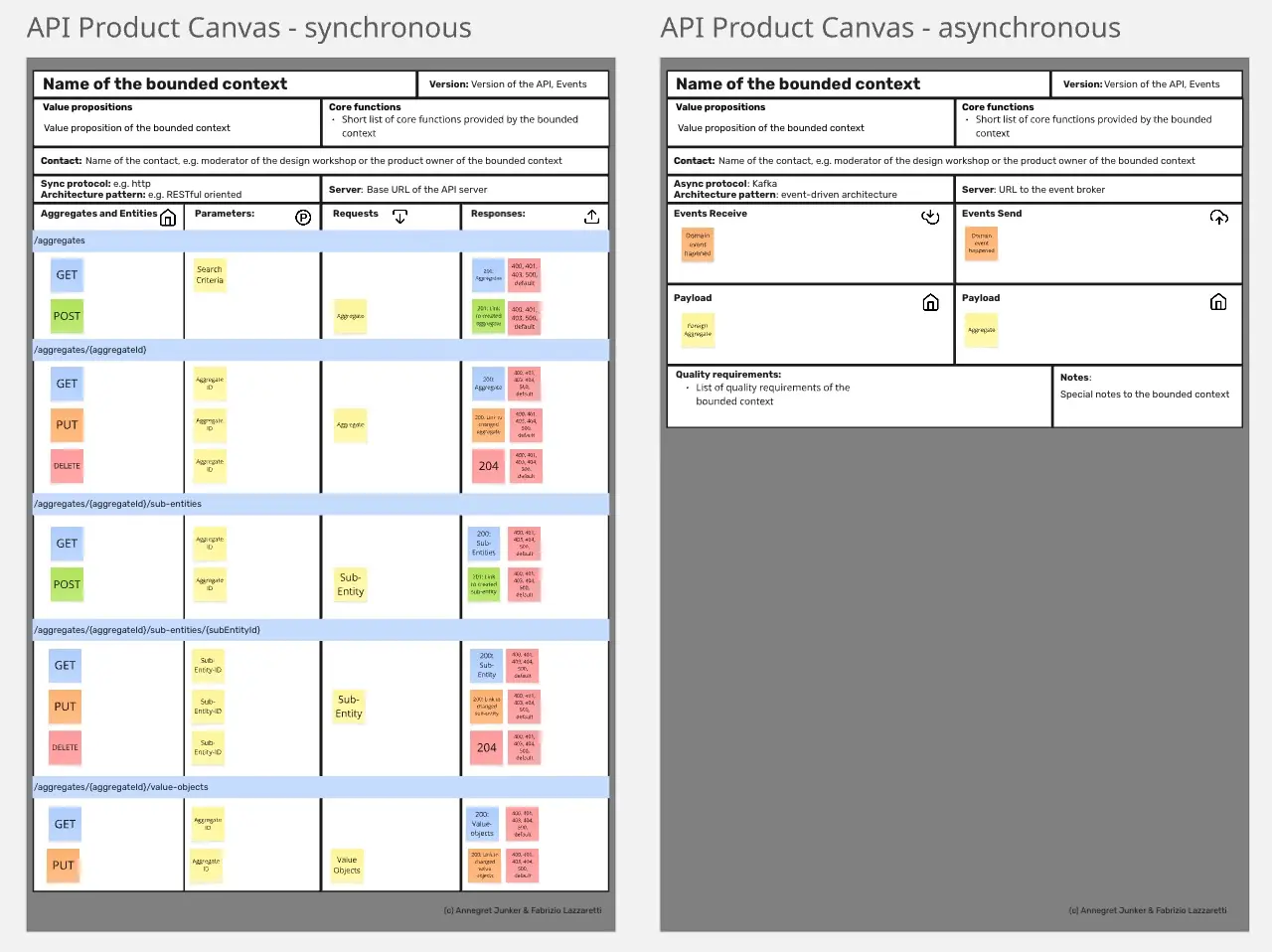Select the yellow Value Objects sticky note
Image resolution: width=1272 pixels, height=952 pixels.
coord(347,866)
